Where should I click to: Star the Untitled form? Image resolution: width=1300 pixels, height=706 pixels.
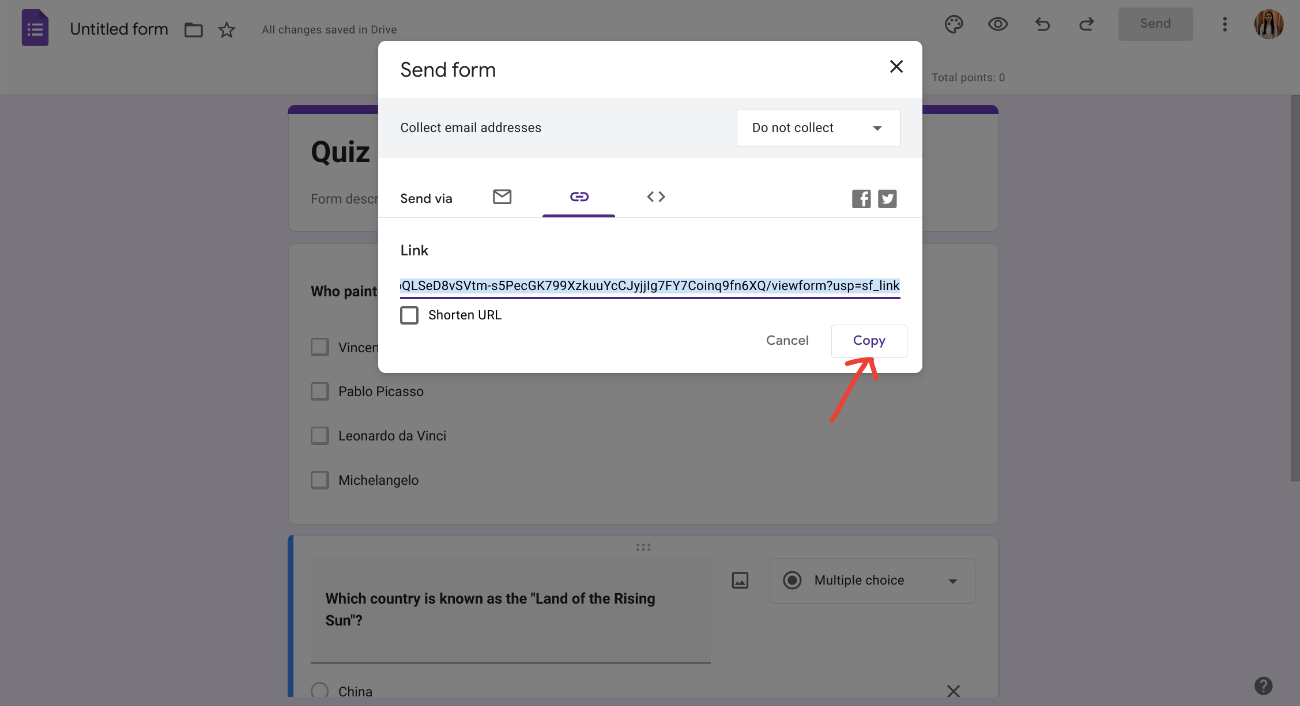pos(227,30)
